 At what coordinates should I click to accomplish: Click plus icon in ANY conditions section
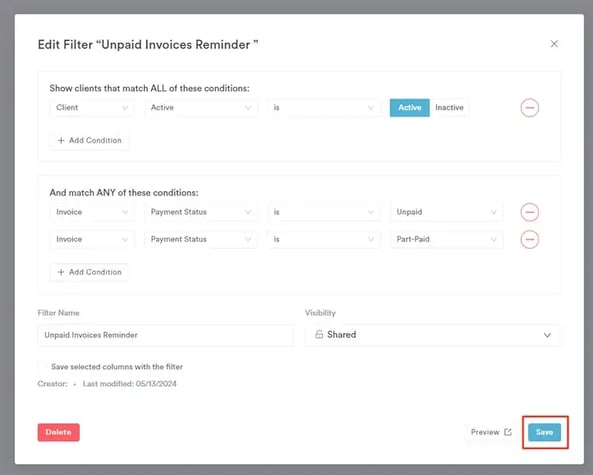61,272
